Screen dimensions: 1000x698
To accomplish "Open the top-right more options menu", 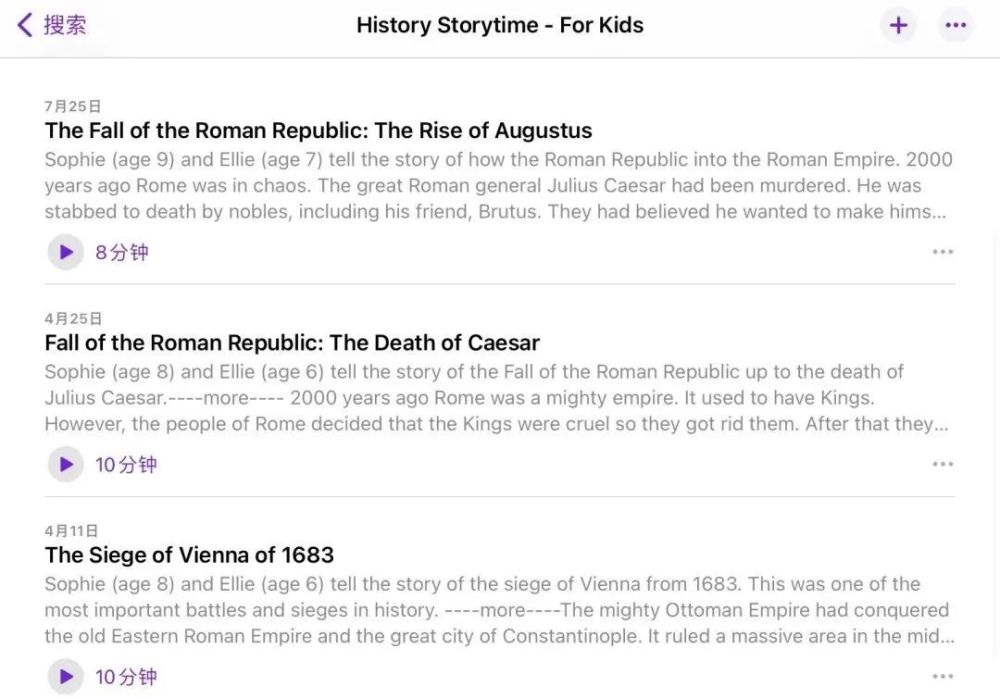I will 955,26.
